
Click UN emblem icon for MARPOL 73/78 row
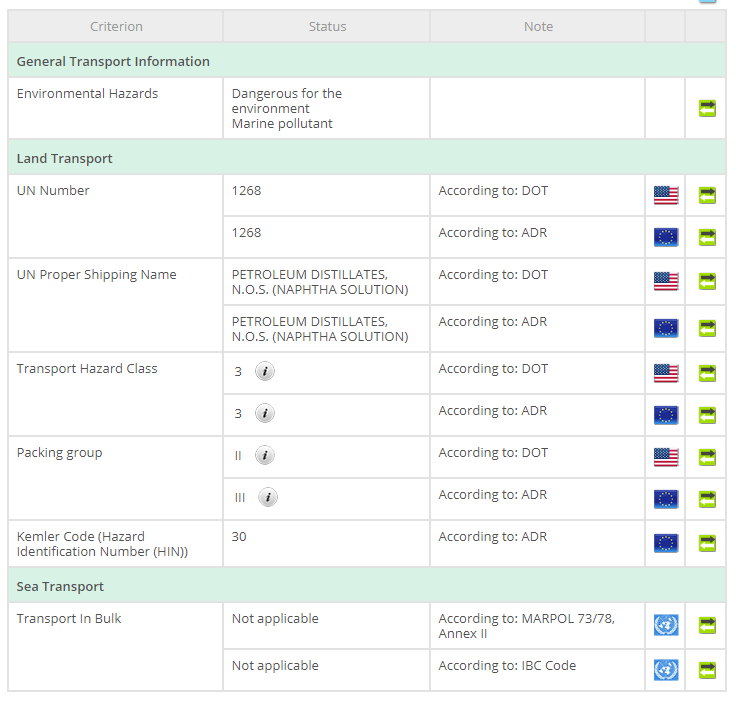tap(665, 625)
